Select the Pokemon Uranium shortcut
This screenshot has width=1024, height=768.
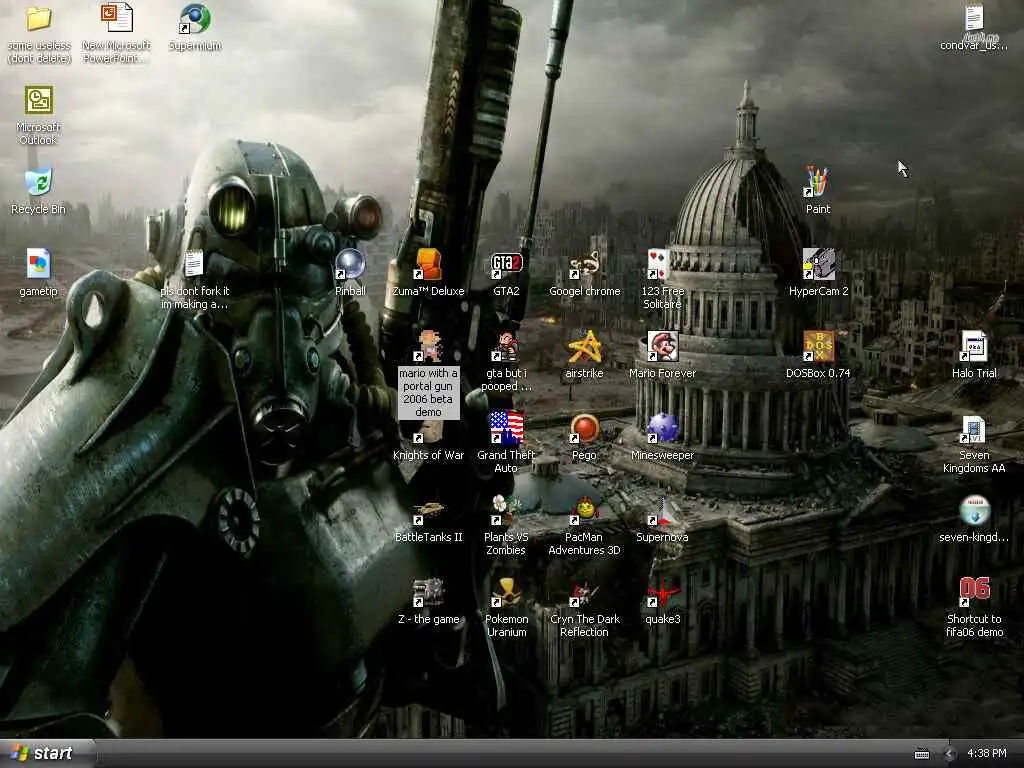coord(507,592)
